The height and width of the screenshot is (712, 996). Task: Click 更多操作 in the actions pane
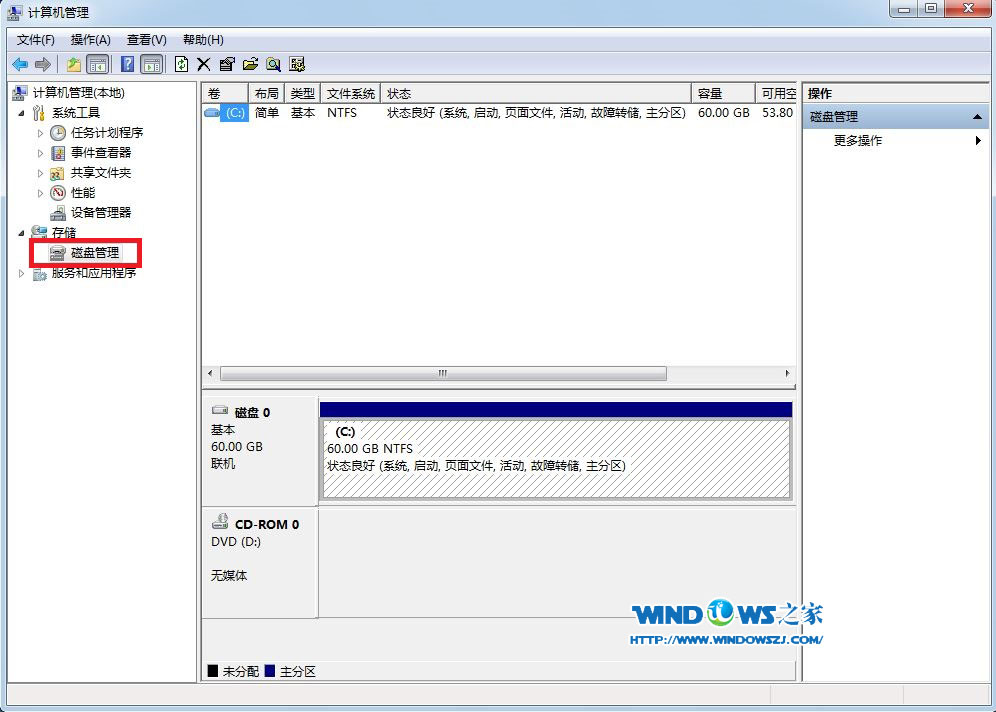tap(858, 141)
